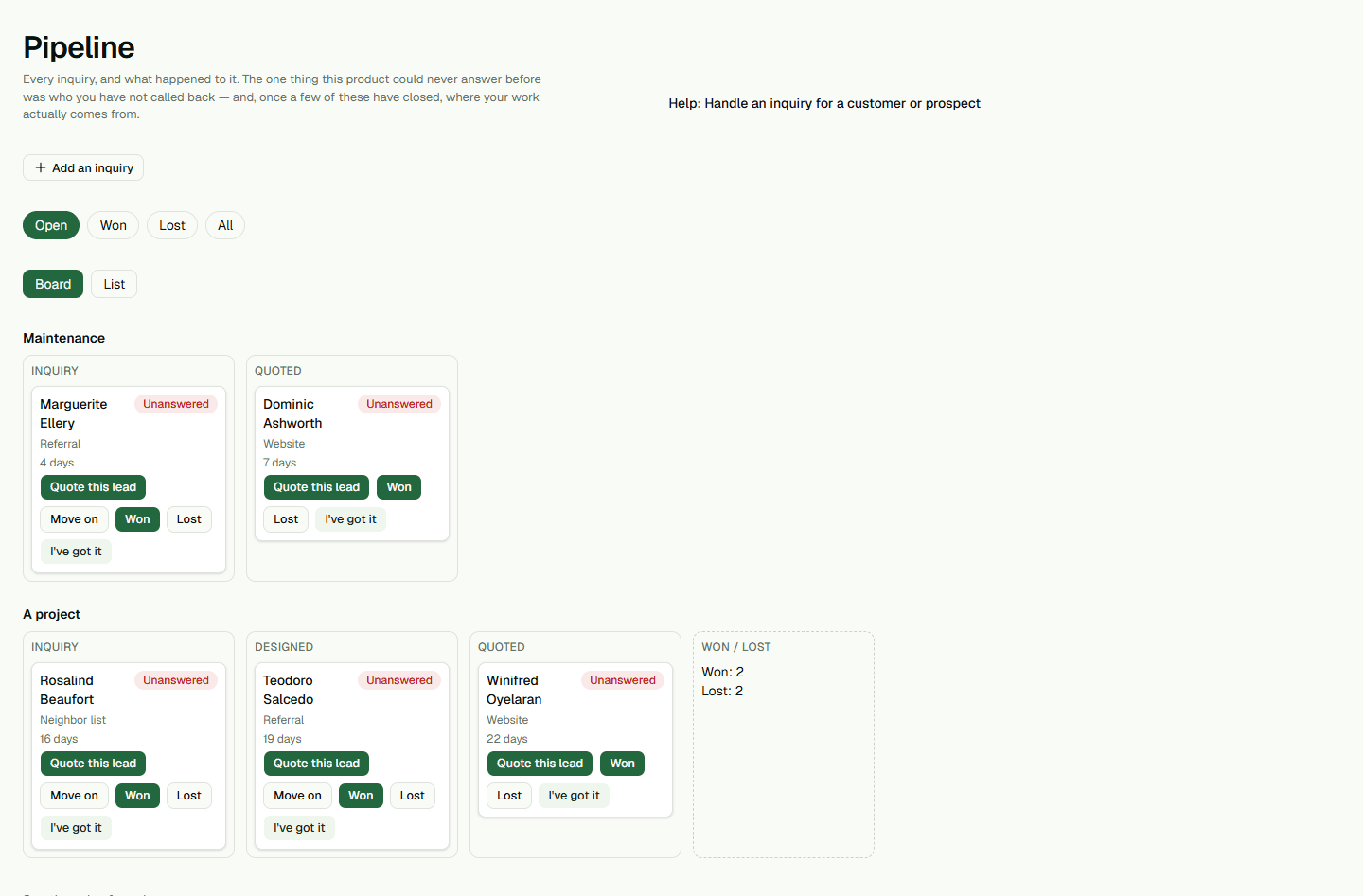Select the Open filter tab
This screenshot has width=1363, height=896.
tap(51, 225)
